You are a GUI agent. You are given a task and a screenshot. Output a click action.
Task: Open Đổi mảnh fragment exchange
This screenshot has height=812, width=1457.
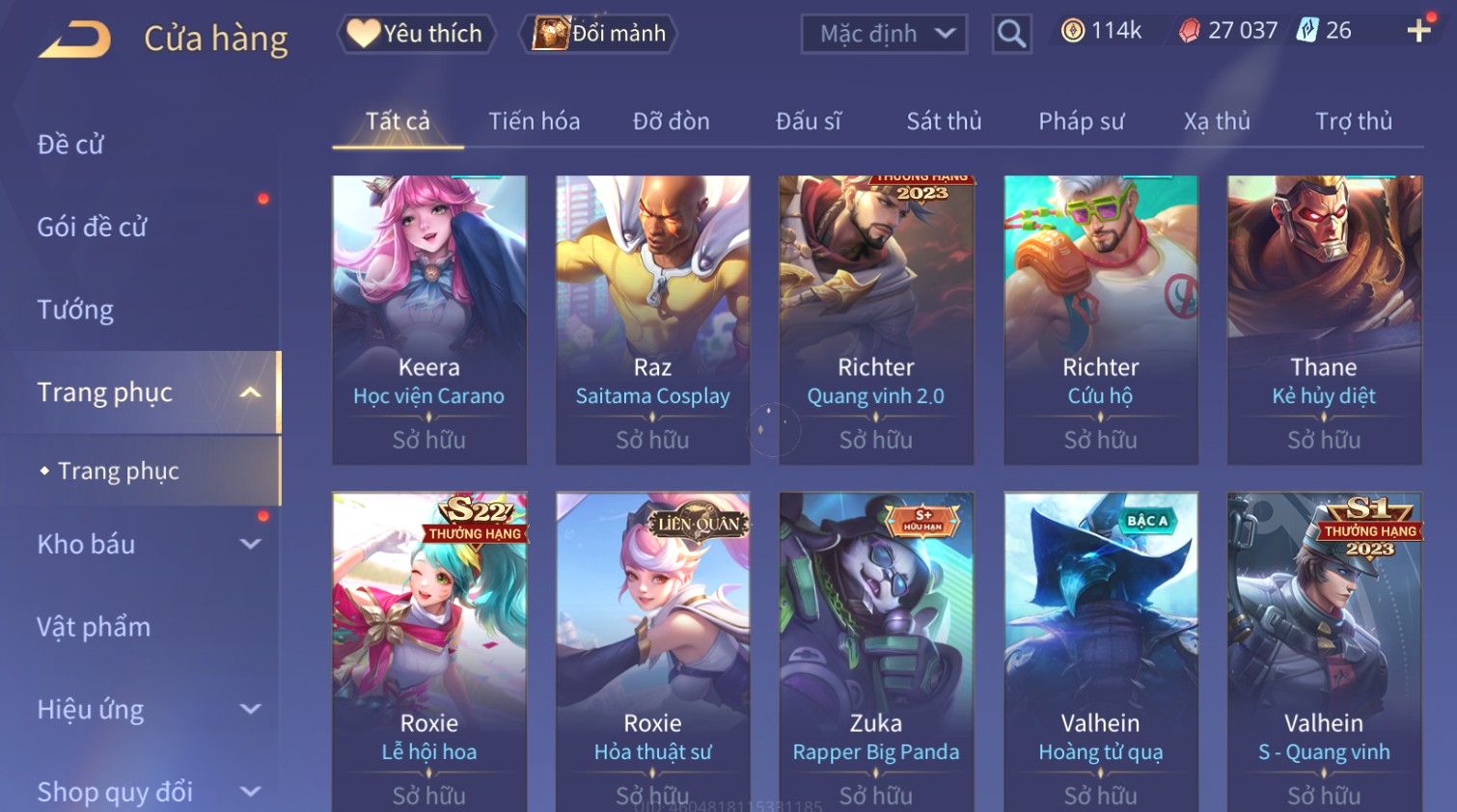598,34
